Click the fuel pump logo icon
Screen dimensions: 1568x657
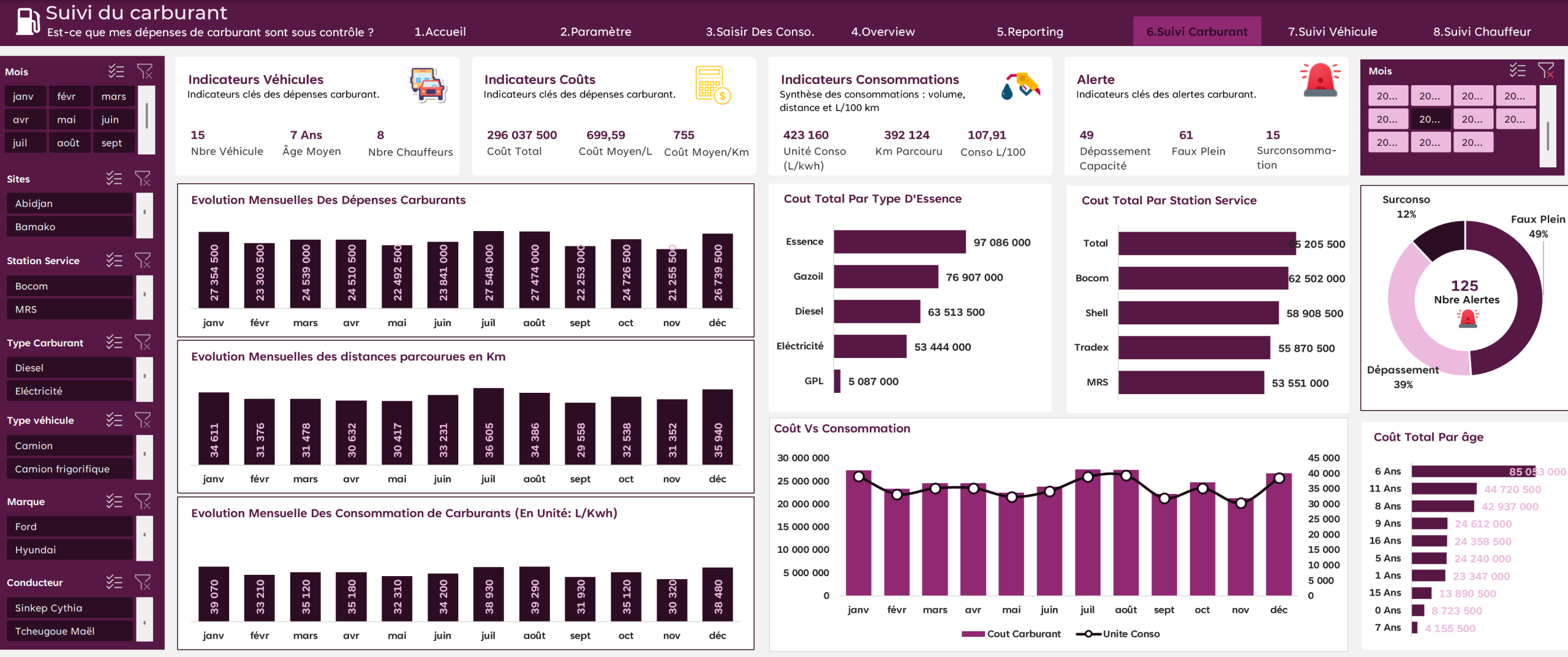point(27,21)
